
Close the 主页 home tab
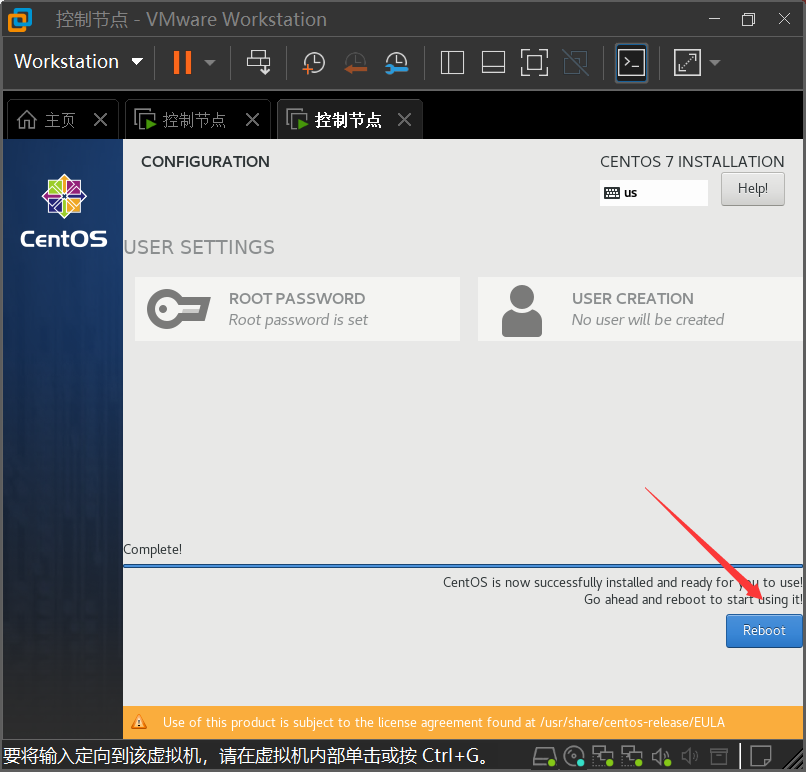coord(101,120)
